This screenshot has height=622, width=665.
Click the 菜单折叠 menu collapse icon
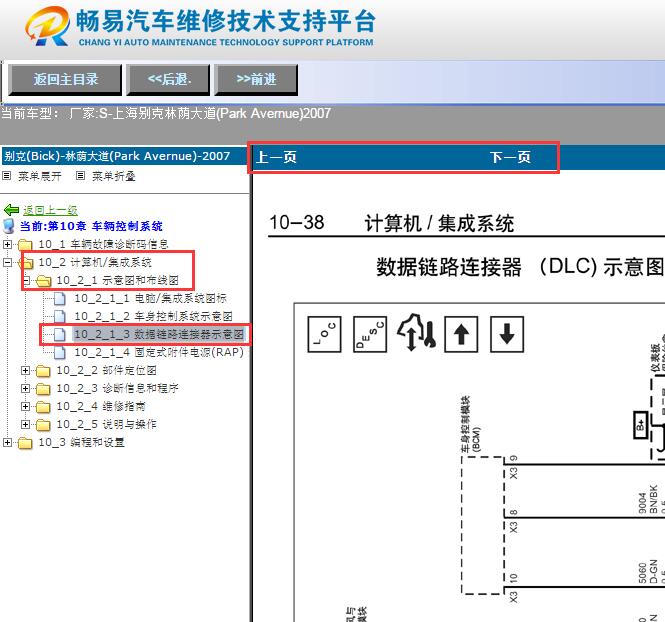click(x=80, y=176)
